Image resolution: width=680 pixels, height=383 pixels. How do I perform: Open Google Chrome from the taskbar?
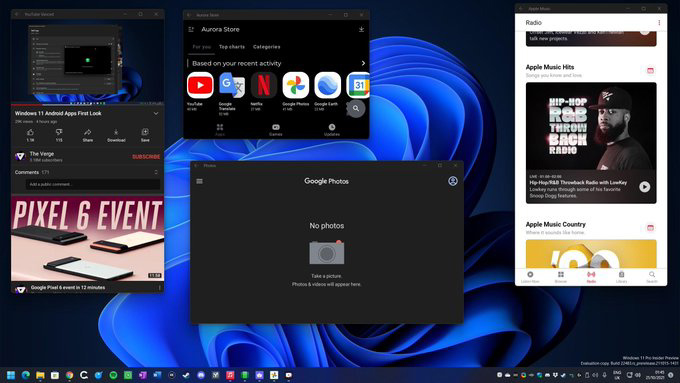(x=69, y=375)
